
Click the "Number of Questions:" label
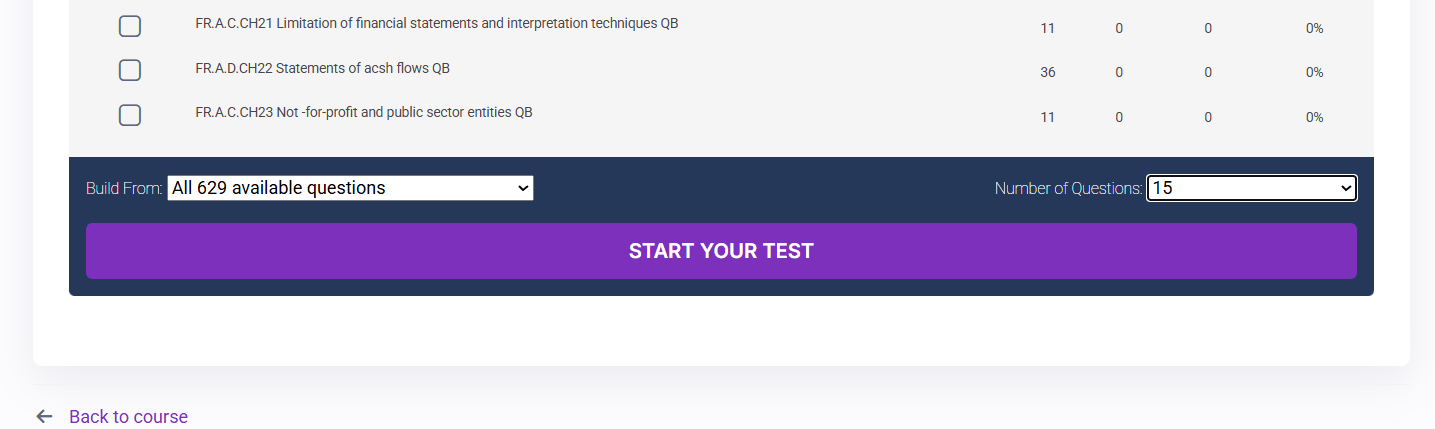[x=1068, y=188]
